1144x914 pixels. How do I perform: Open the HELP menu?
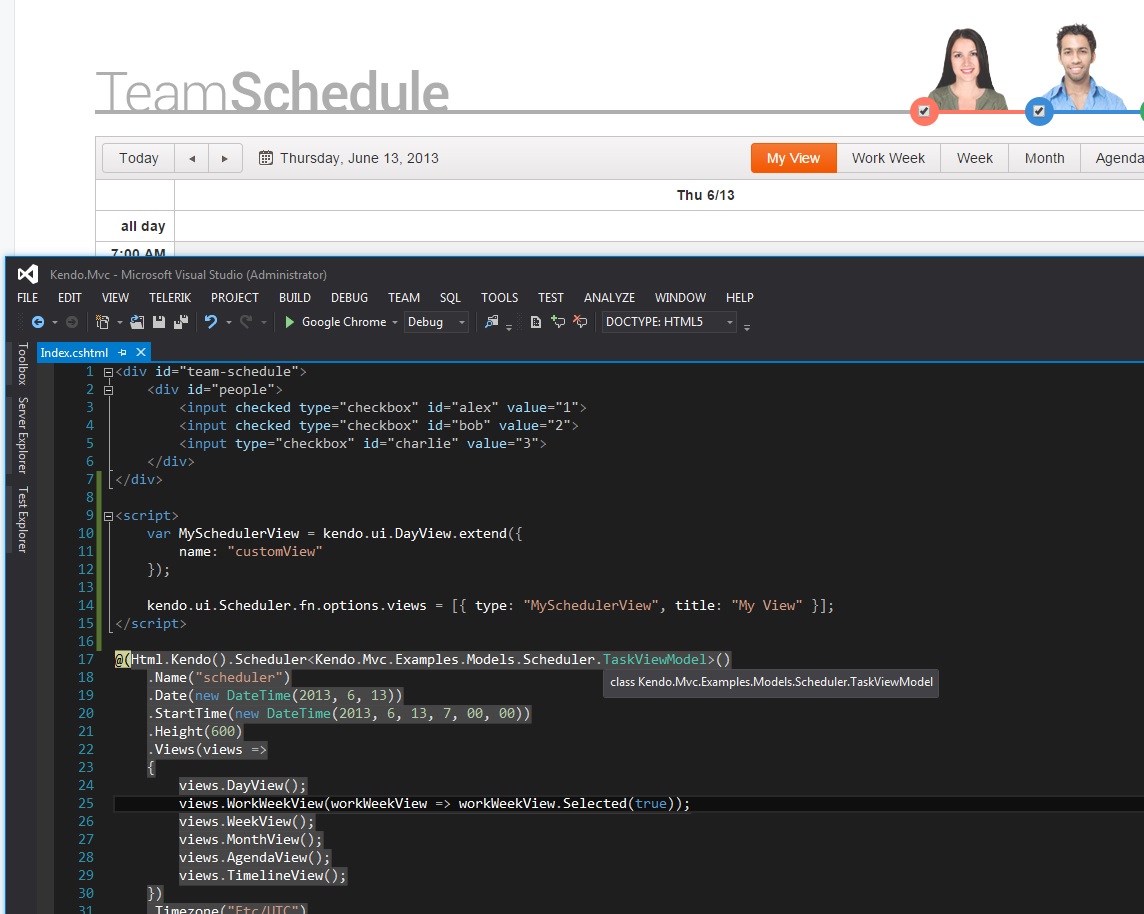tap(740, 298)
